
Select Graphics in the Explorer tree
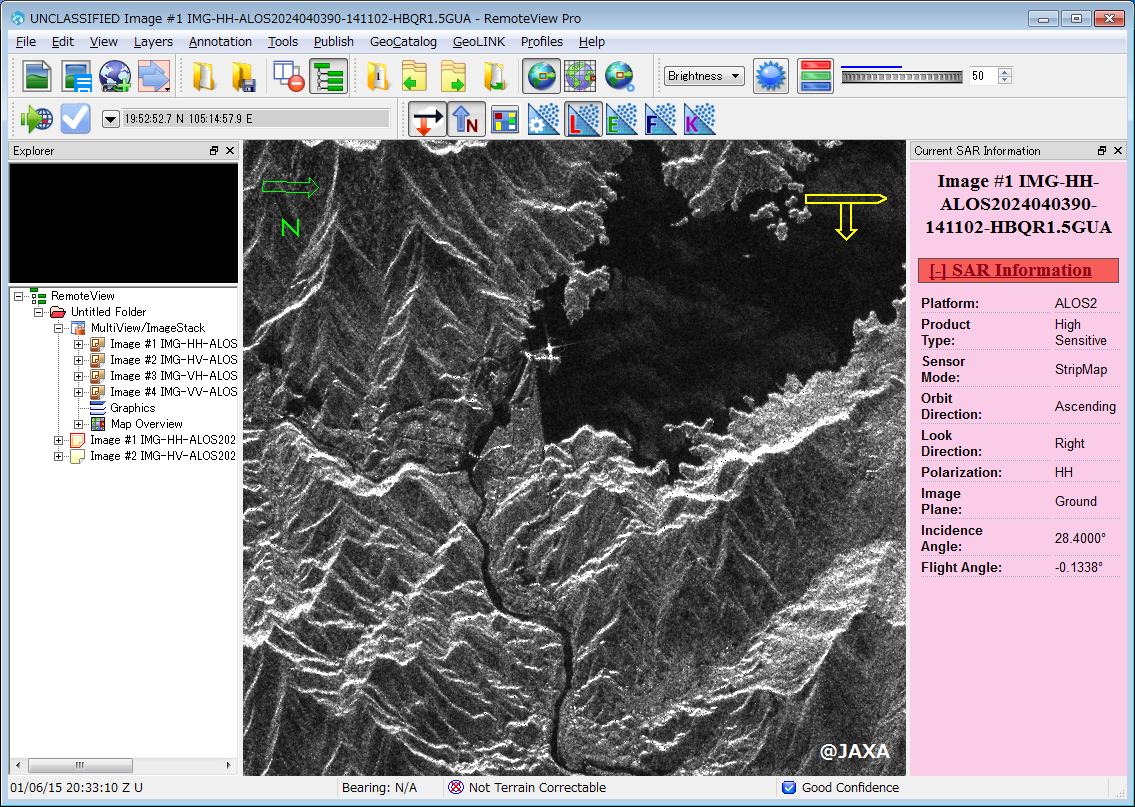point(132,408)
